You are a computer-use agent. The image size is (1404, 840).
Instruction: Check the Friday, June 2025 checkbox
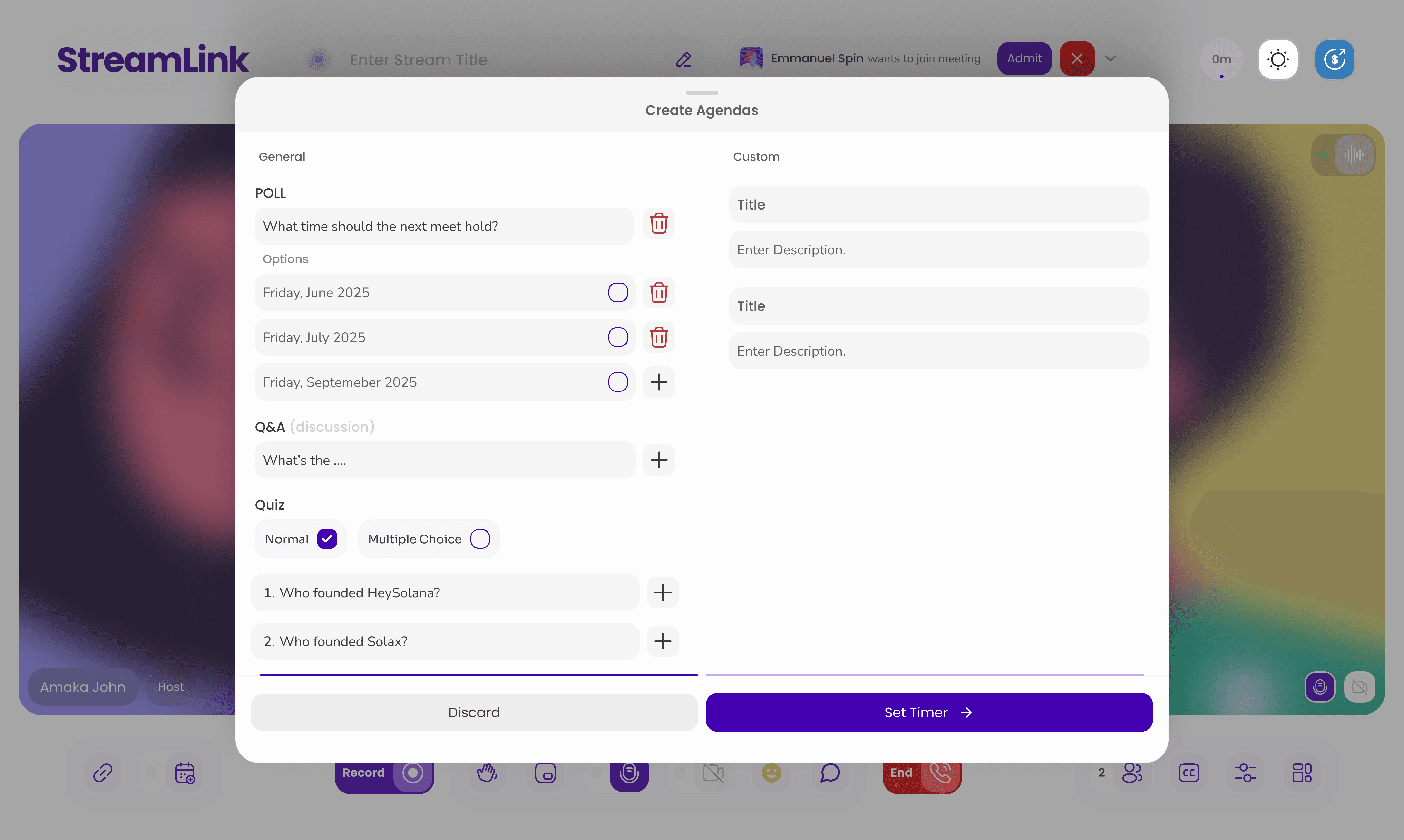coord(617,293)
